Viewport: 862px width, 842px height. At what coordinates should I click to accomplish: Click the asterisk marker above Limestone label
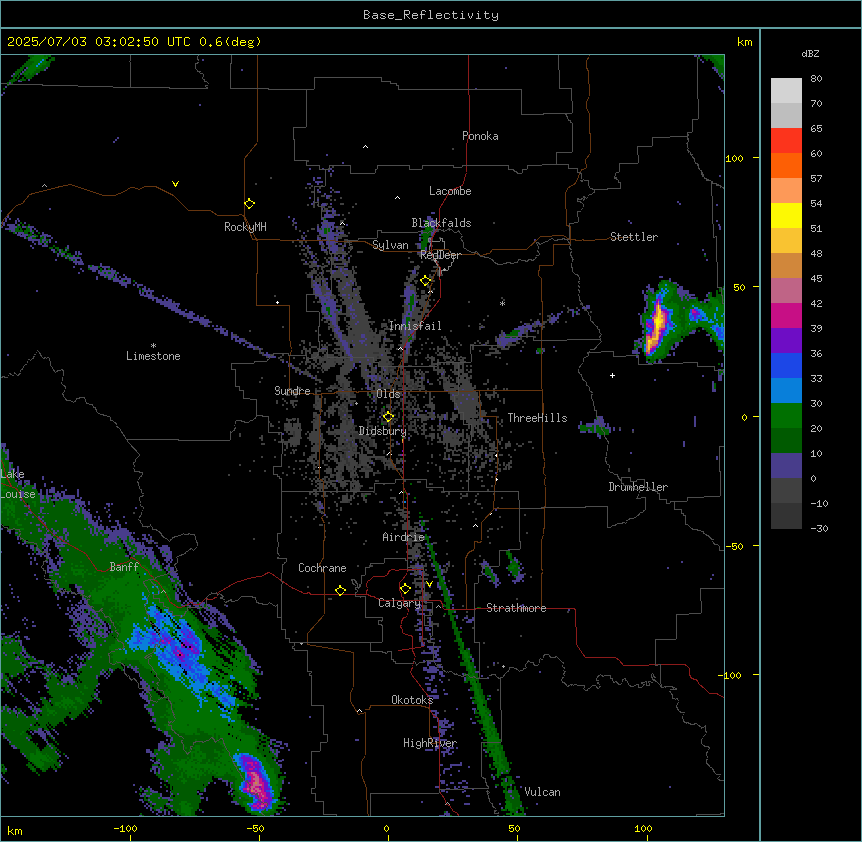[153, 345]
